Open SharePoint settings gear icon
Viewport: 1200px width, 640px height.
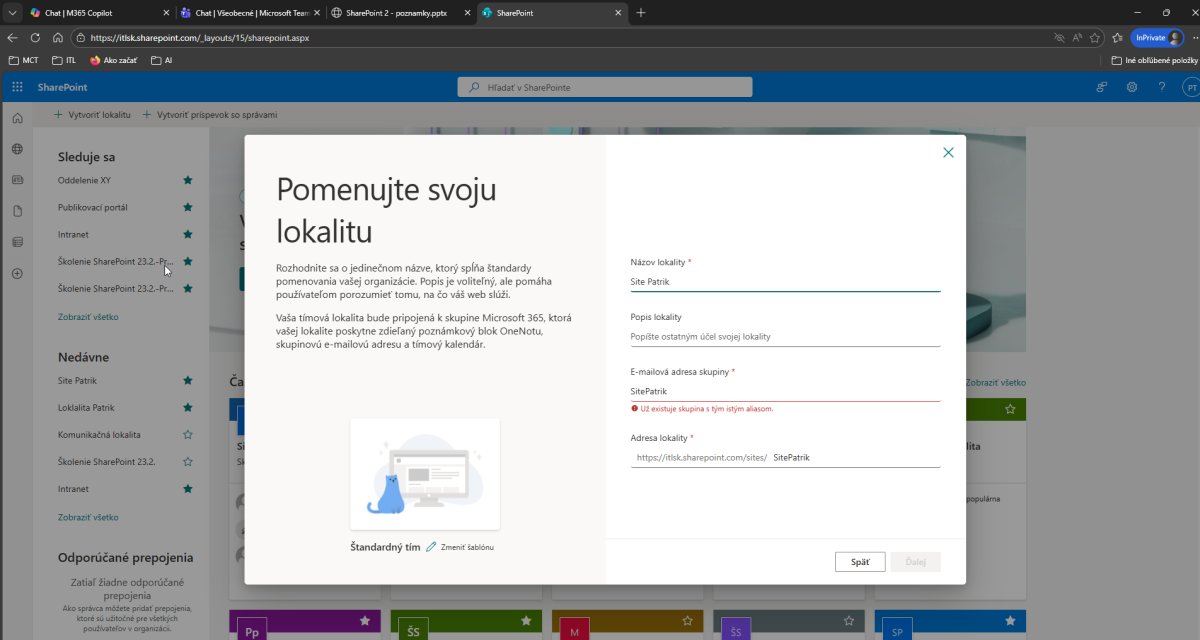[x=1132, y=87]
